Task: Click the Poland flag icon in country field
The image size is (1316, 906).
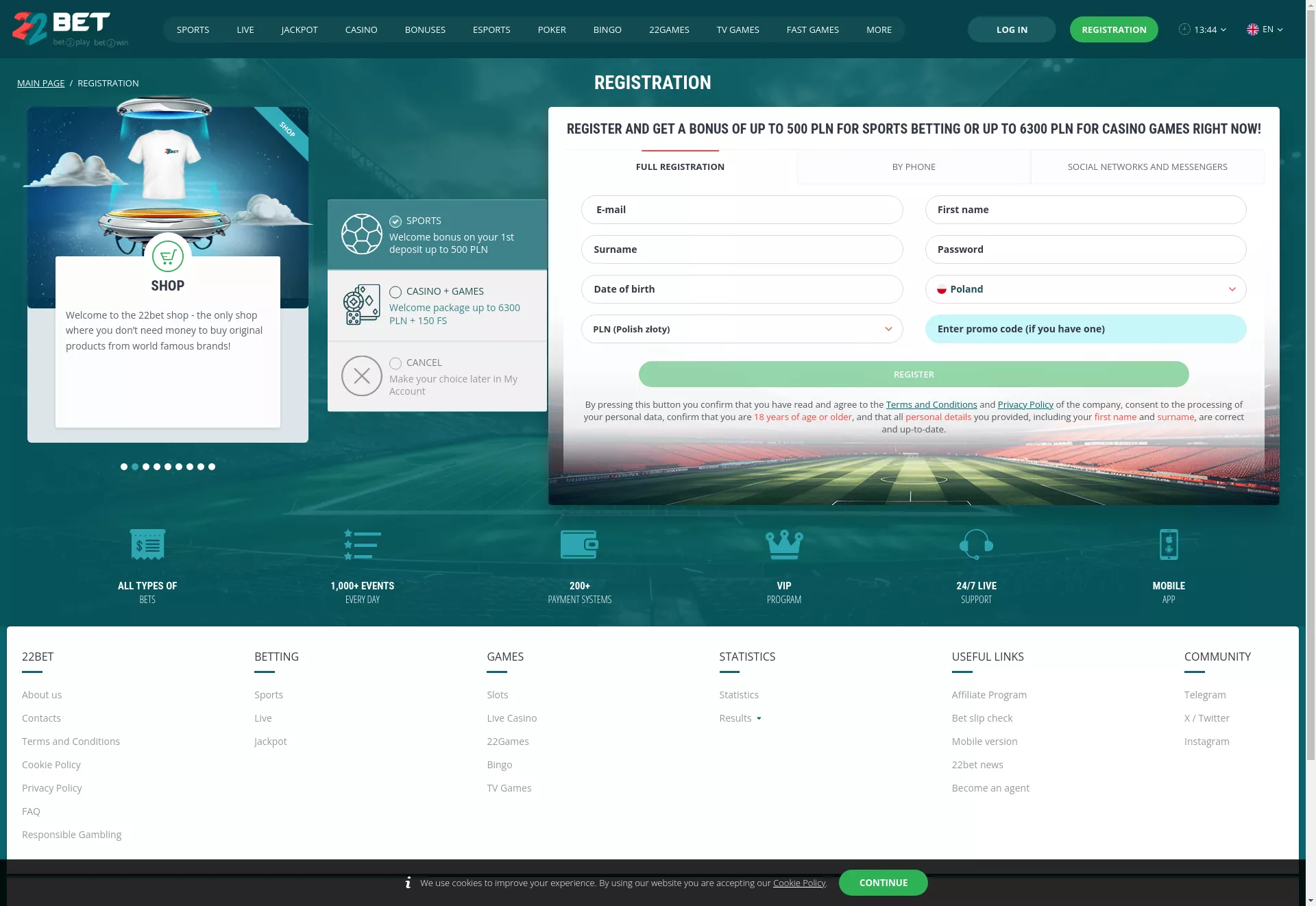Action: [942, 289]
